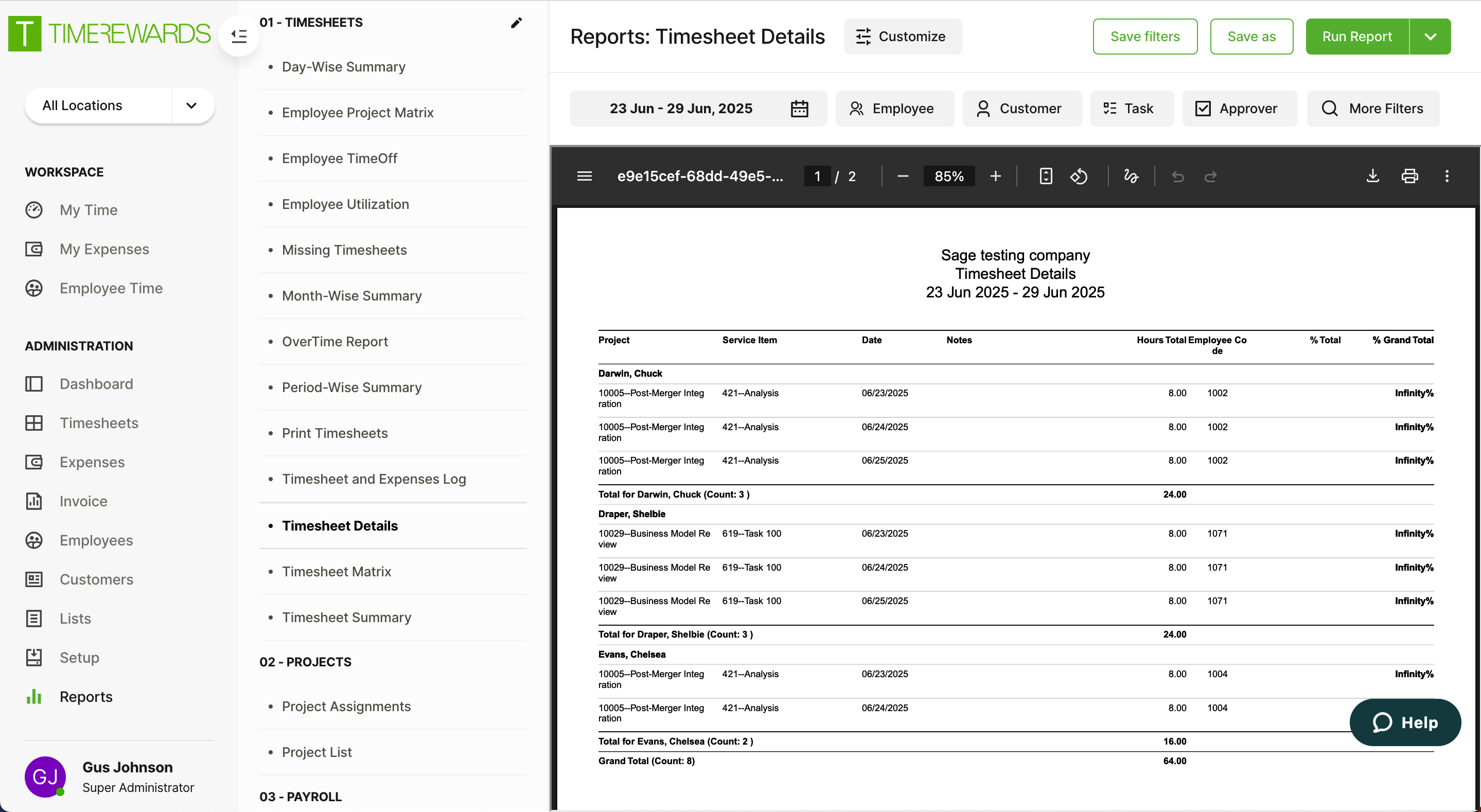Zoom out of the PDF viewer

[x=903, y=176]
